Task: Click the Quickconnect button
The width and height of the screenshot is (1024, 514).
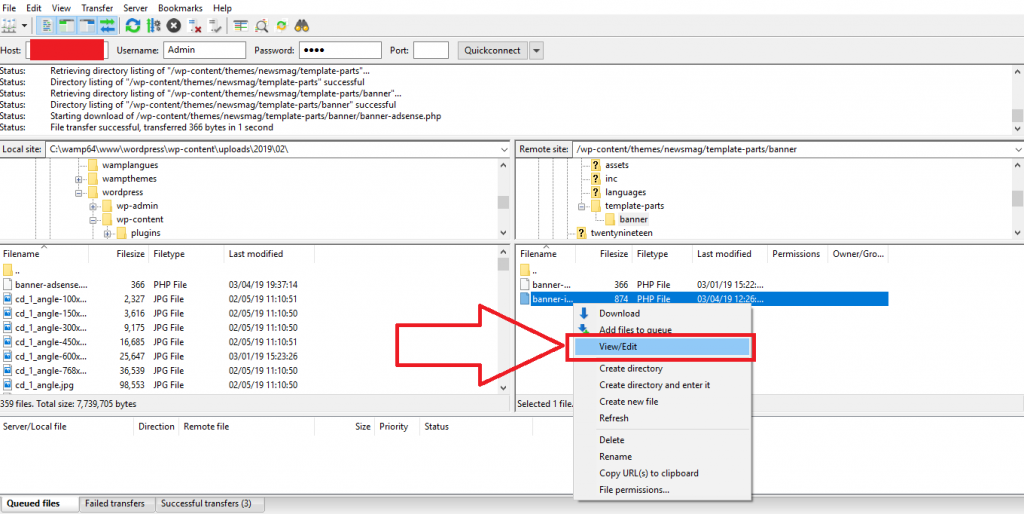Action: coord(492,50)
